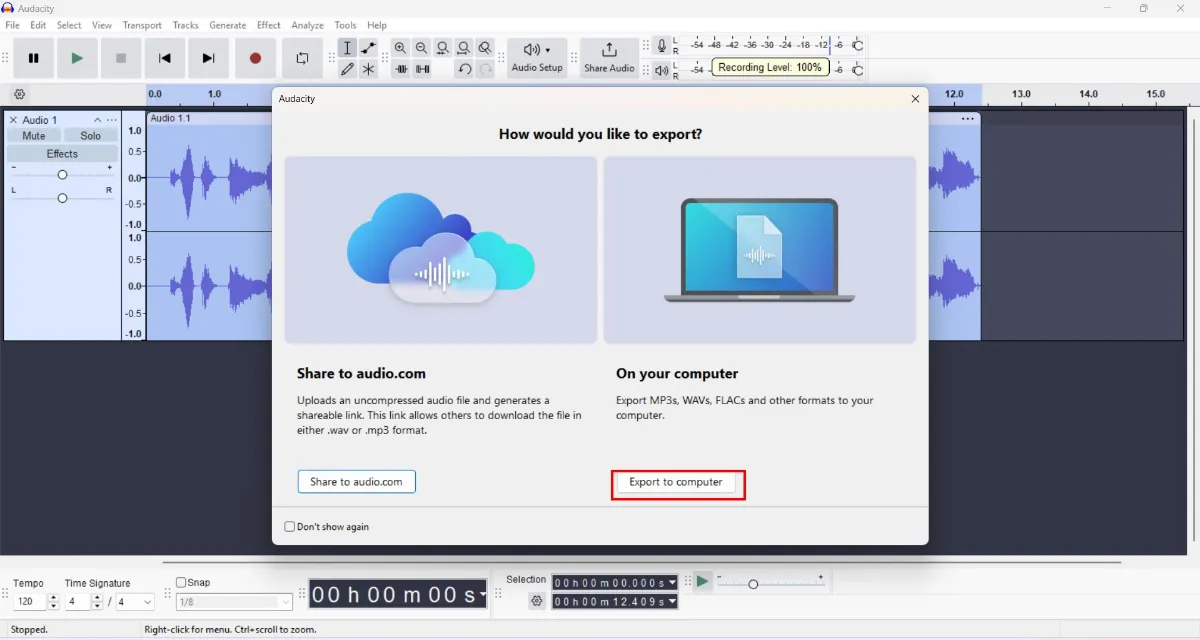Activate the Multi-tool

[368, 69]
